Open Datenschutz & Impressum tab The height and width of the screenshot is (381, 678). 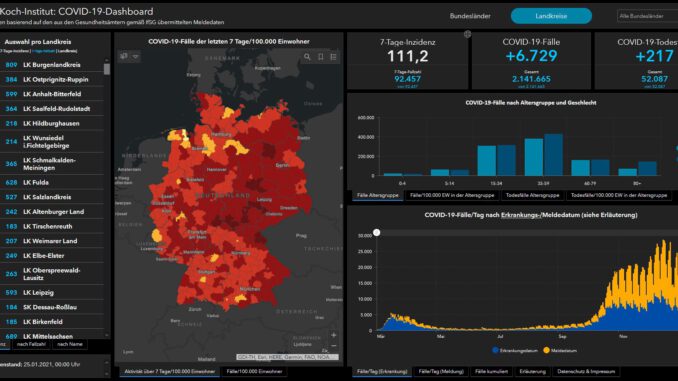(586, 371)
